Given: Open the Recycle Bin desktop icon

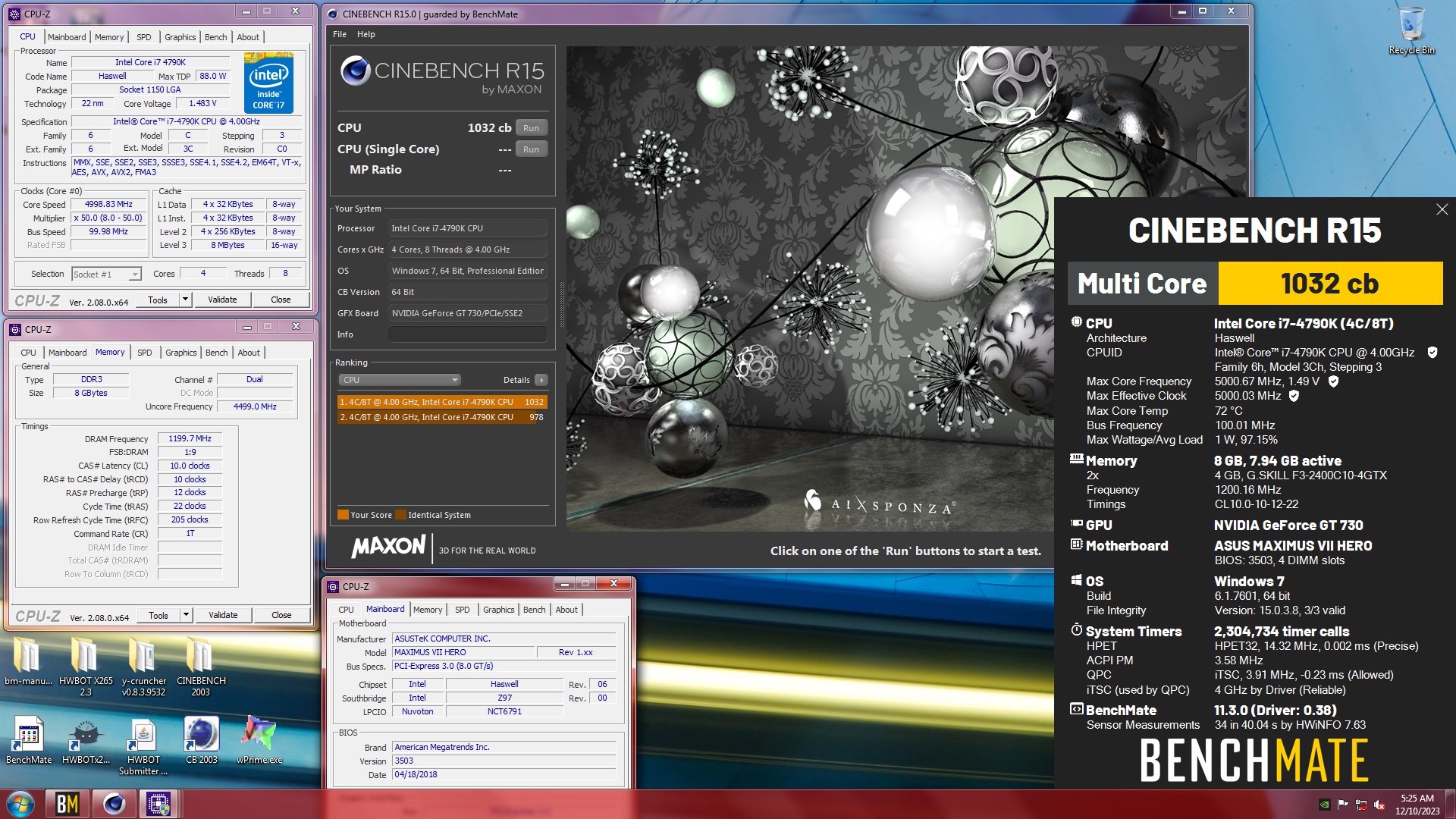Looking at the screenshot, I should click(1411, 30).
